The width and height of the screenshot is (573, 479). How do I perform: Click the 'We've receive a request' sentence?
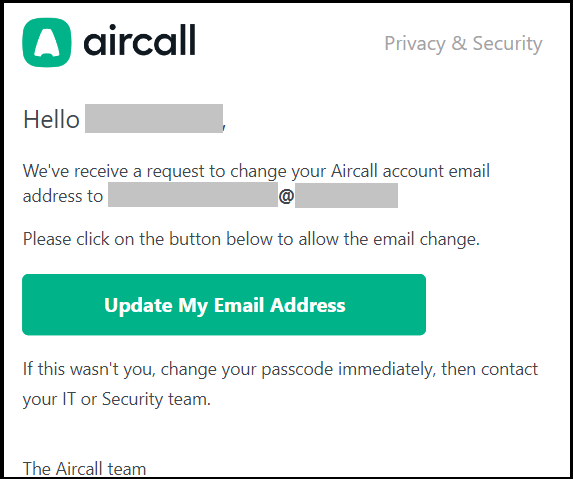click(256, 171)
